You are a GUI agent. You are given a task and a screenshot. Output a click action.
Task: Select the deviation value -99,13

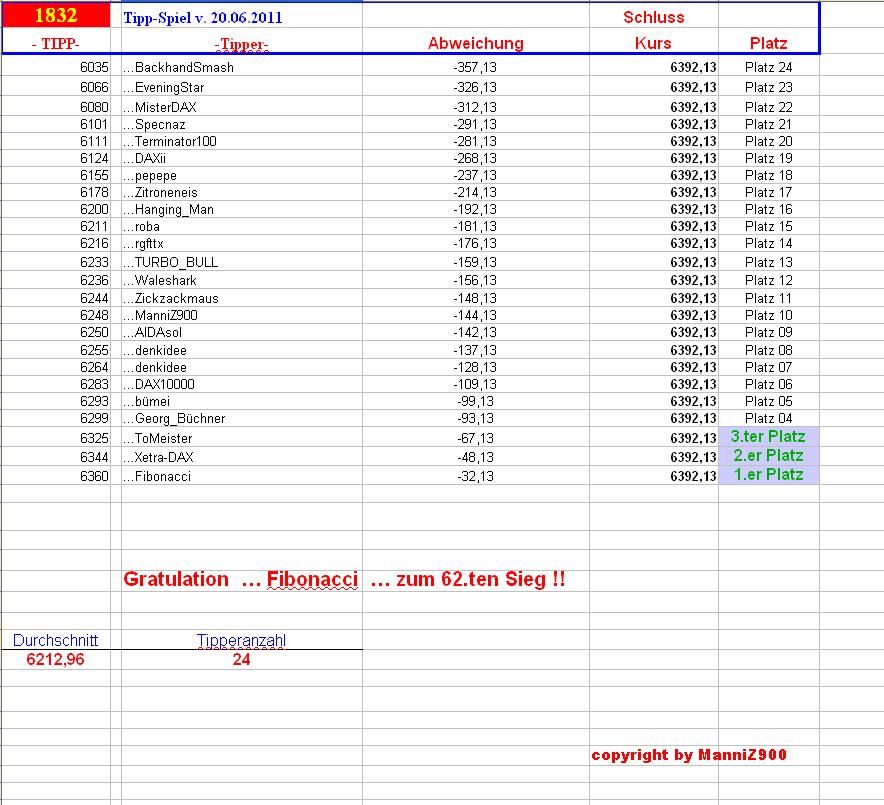(x=475, y=401)
